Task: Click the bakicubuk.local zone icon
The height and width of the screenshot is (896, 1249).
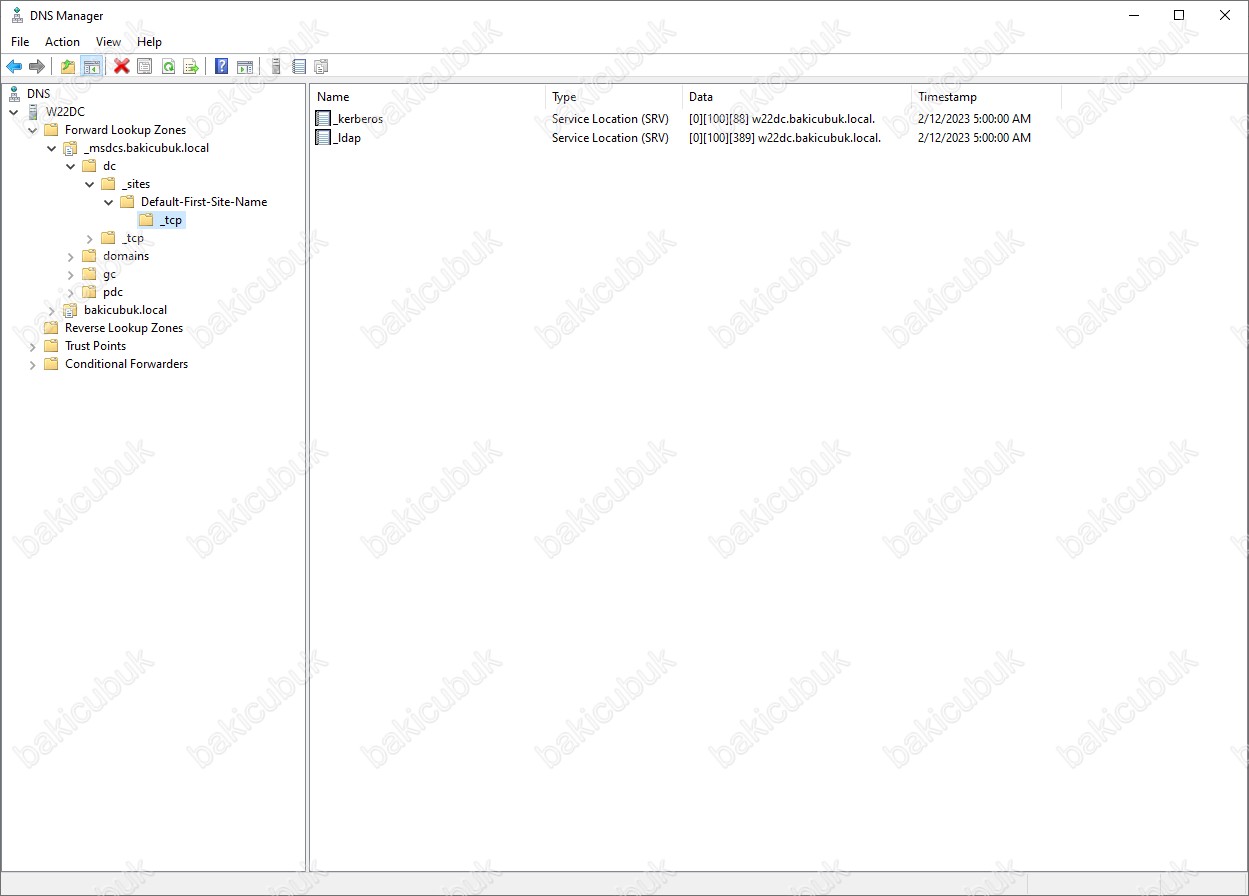Action: (70, 310)
